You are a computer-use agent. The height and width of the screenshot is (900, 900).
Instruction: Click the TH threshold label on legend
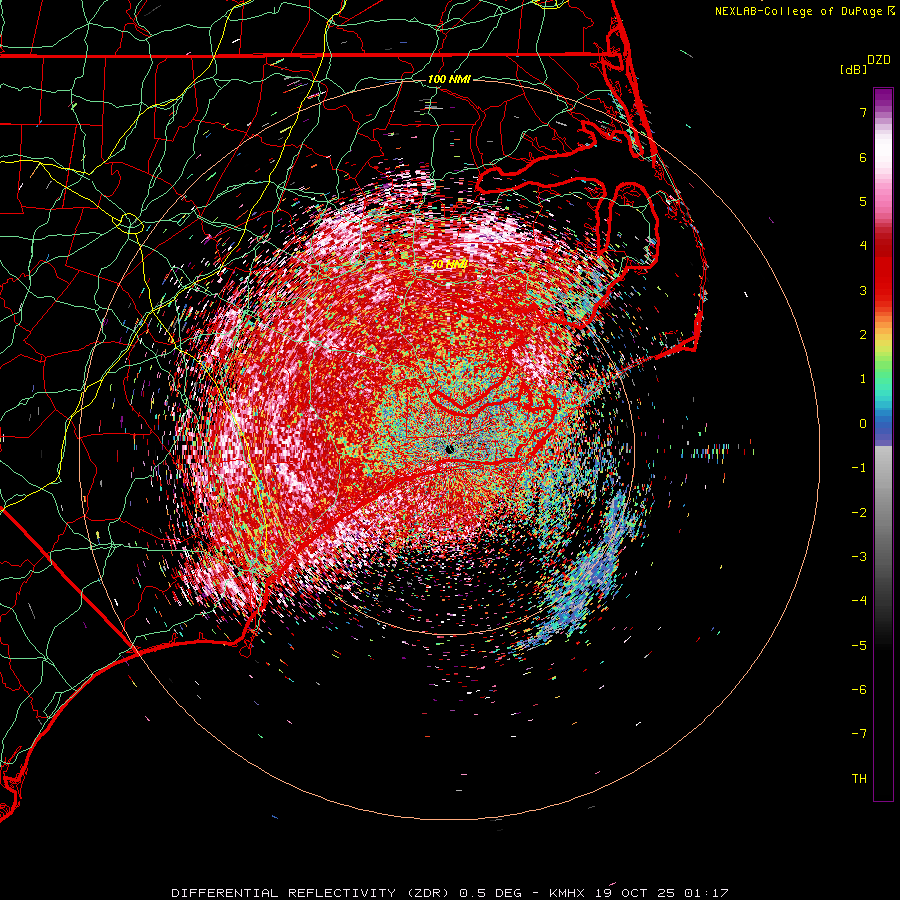(859, 779)
